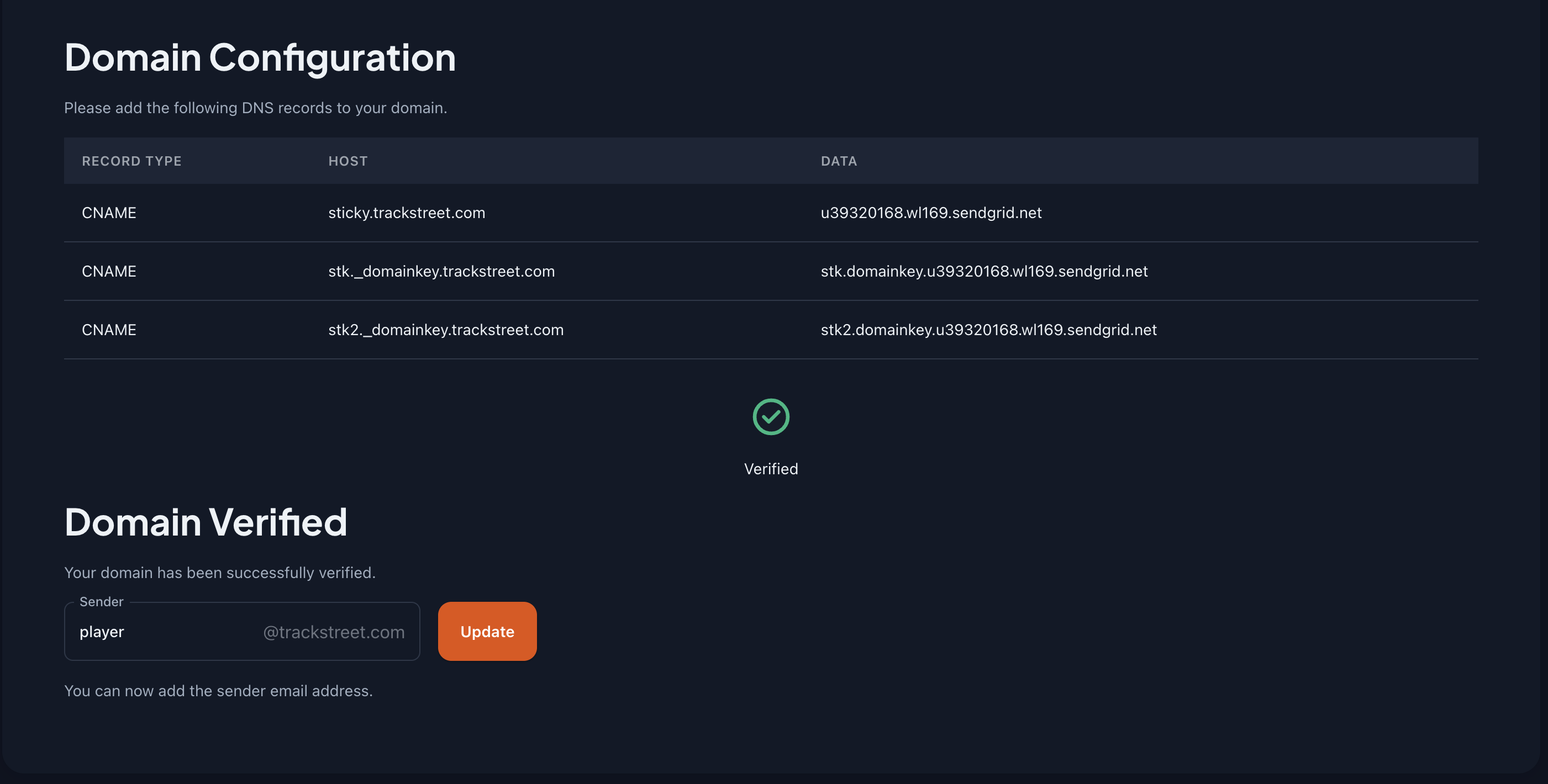
Task: Click the @trackstreet.com suffix in Sender field
Action: pos(333,632)
